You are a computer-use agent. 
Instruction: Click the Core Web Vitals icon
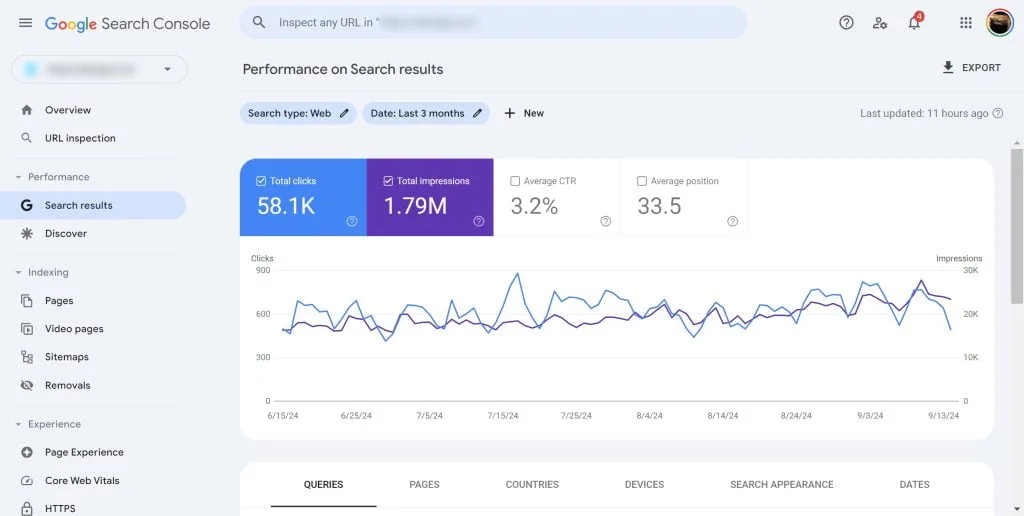tap(27, 481)
